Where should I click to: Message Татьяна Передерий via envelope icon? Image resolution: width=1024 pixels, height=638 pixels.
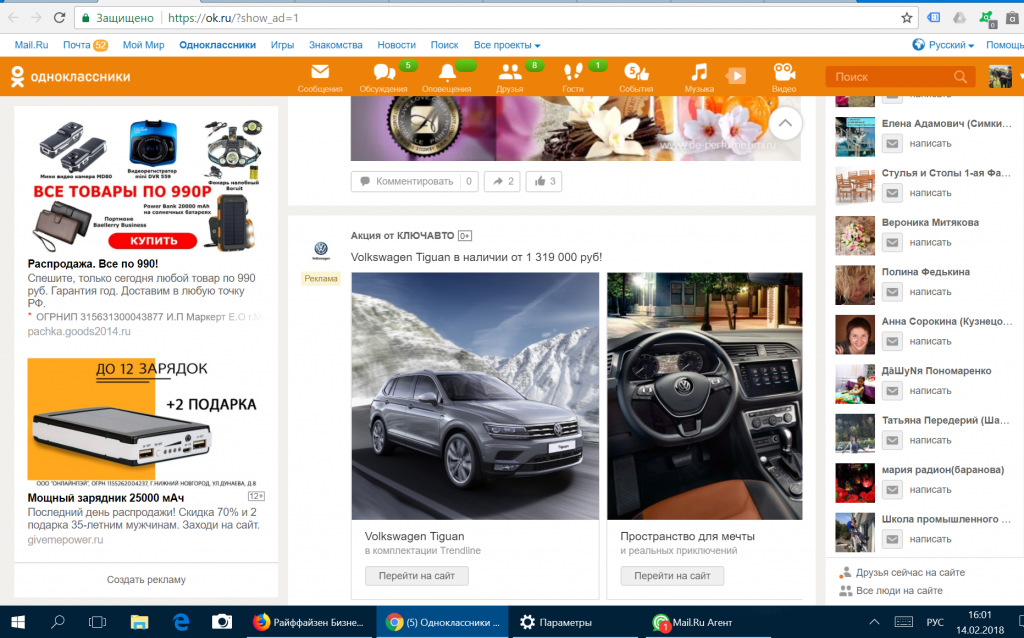tap(892, 440)
